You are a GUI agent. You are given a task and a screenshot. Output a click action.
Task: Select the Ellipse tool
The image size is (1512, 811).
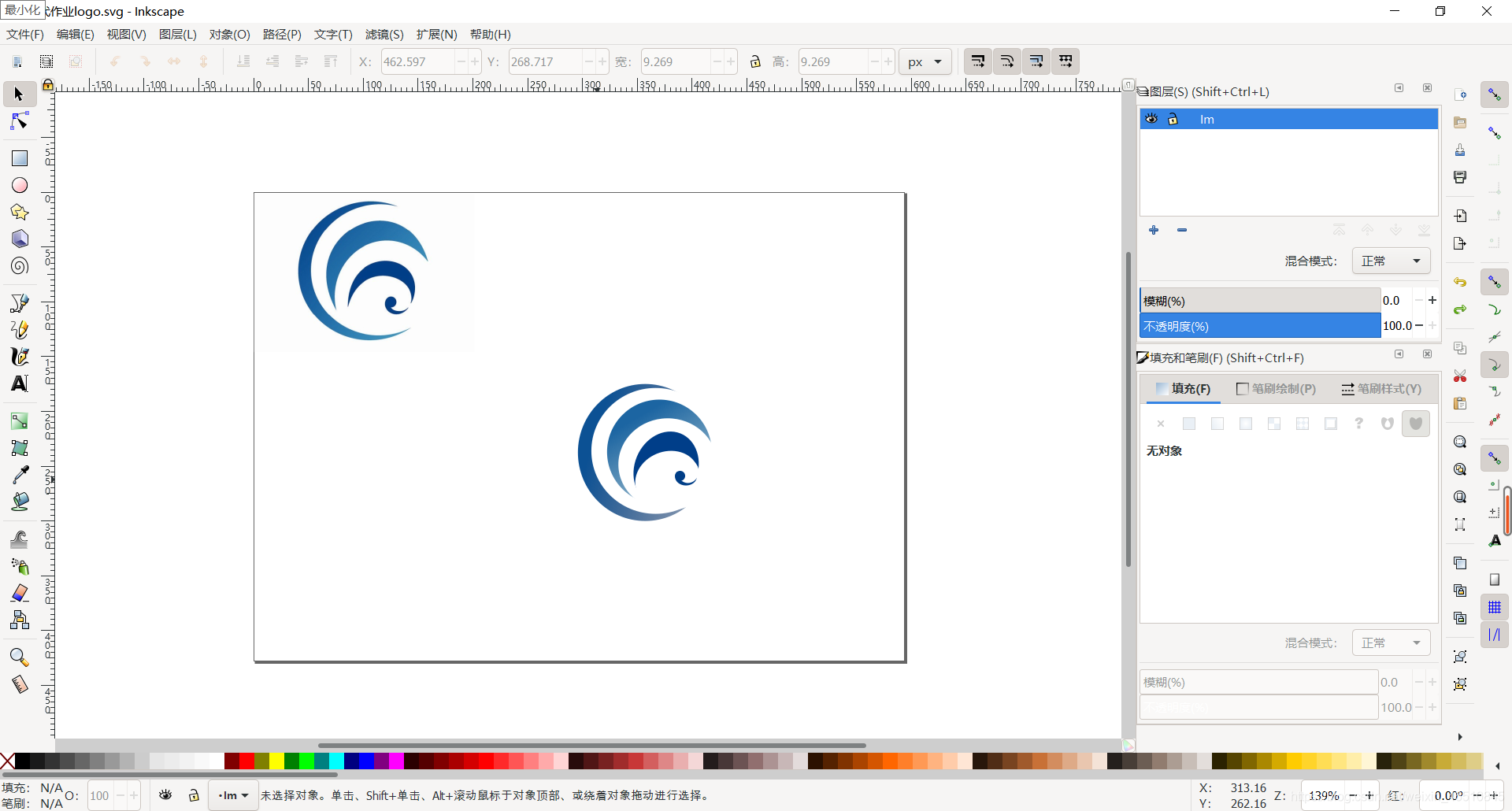(x=19, y=185)
